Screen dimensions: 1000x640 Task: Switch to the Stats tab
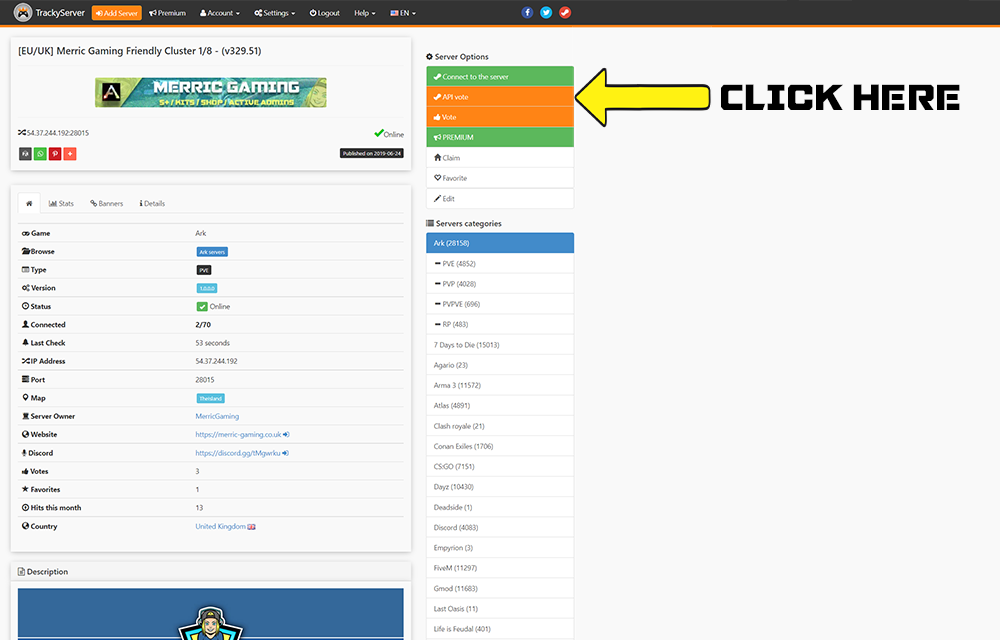click(61, 203)
